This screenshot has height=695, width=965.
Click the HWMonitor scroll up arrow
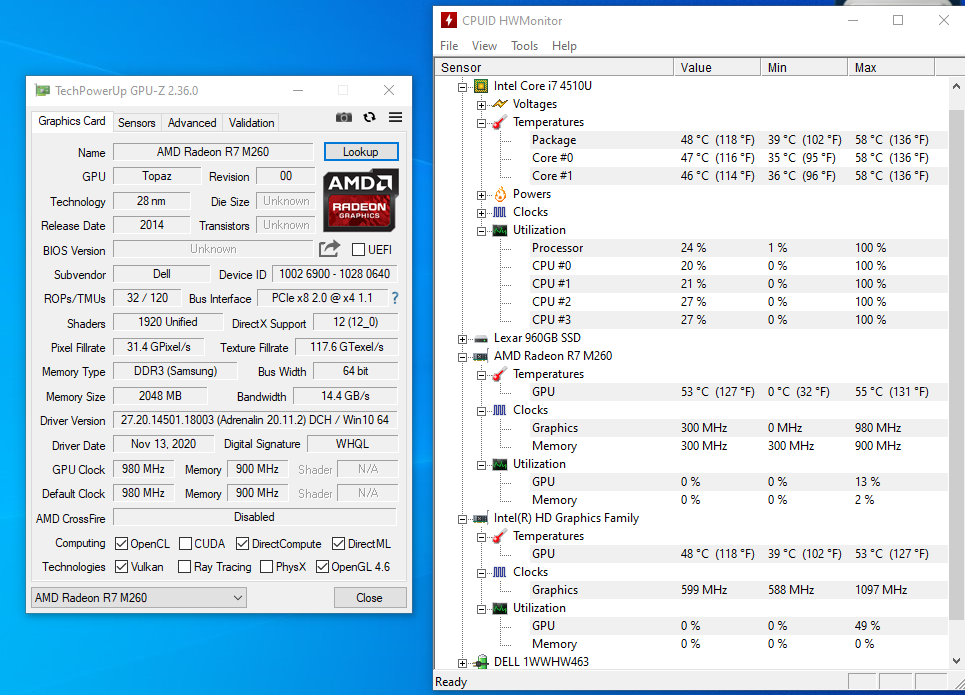956,86
